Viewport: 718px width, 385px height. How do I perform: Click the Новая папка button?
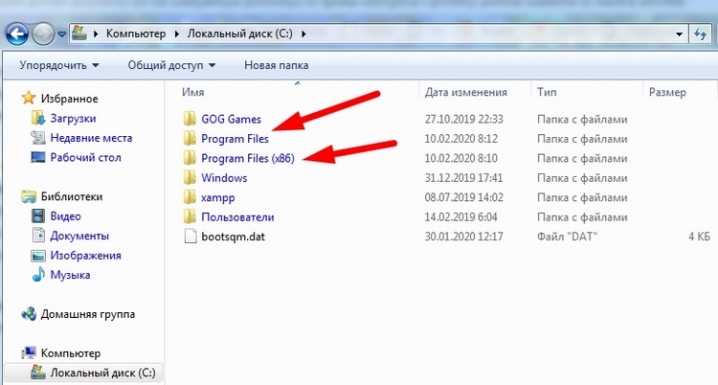[x=276, y=65]
